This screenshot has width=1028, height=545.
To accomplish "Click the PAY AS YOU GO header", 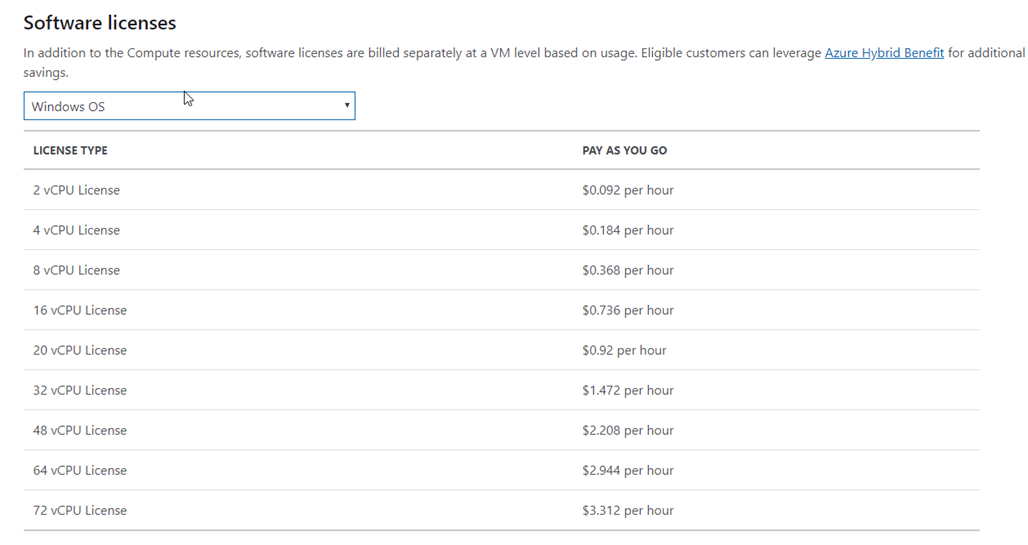I will [624, 150].
